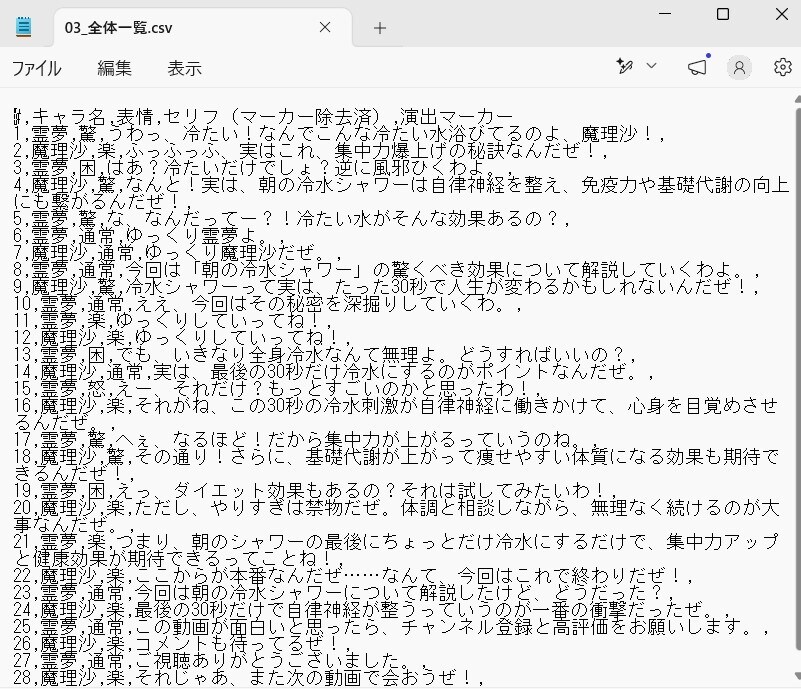
Task: Click line 18 text 痩せやすい体質
Action: click(x=542, y=456)
